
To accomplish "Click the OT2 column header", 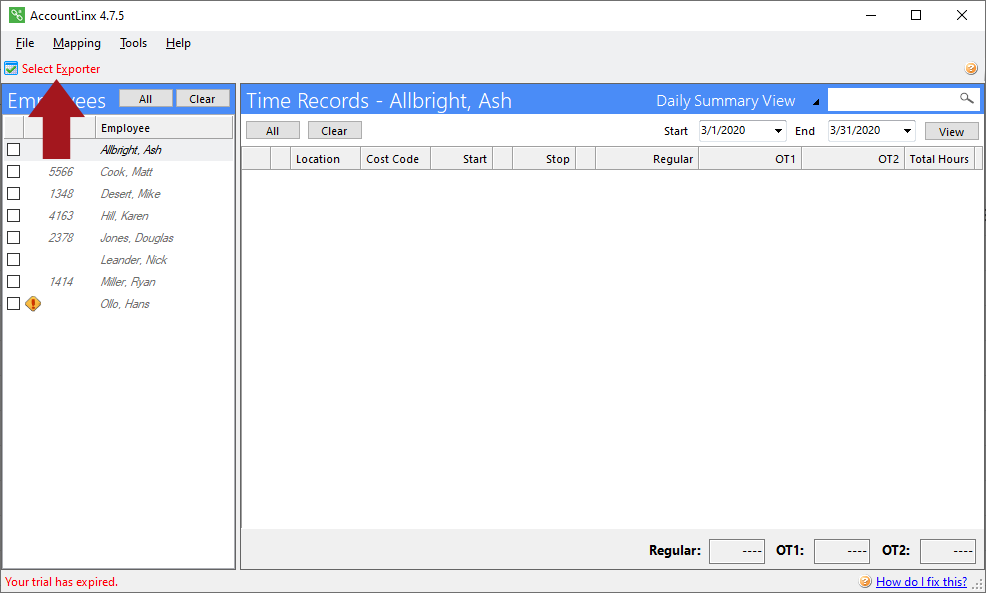I will point(853,159).
